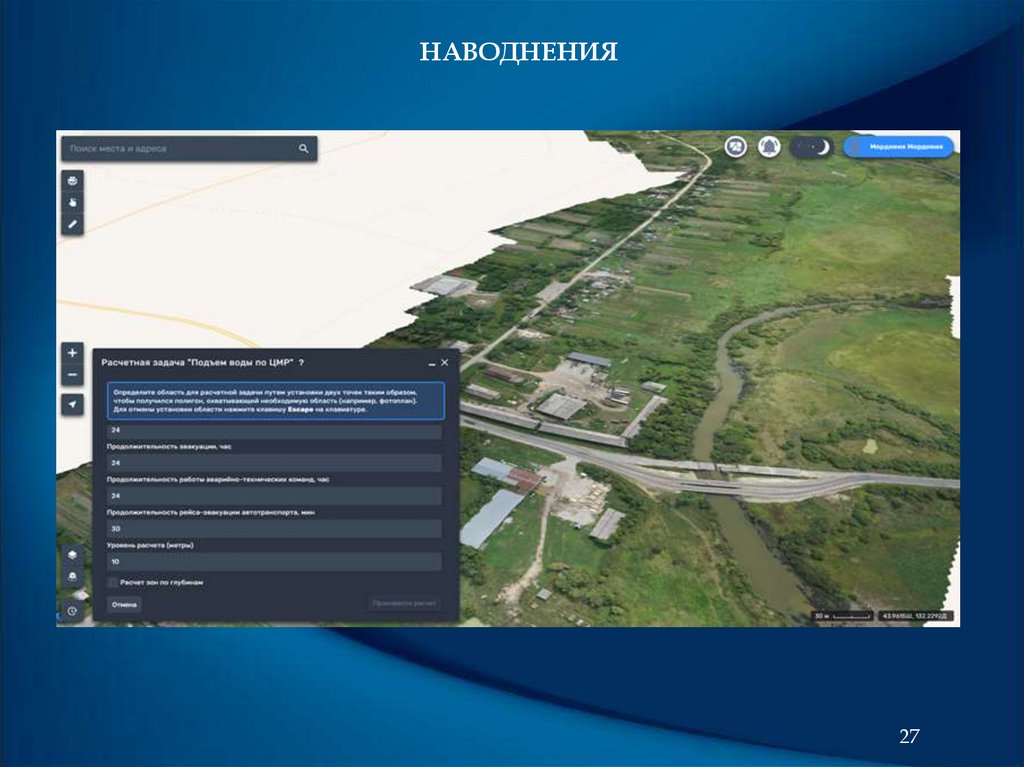The height and width of the screenshot is (767, 1024).
Task: Click the help question mark in panel title
Action: click(x=301, y=362)
